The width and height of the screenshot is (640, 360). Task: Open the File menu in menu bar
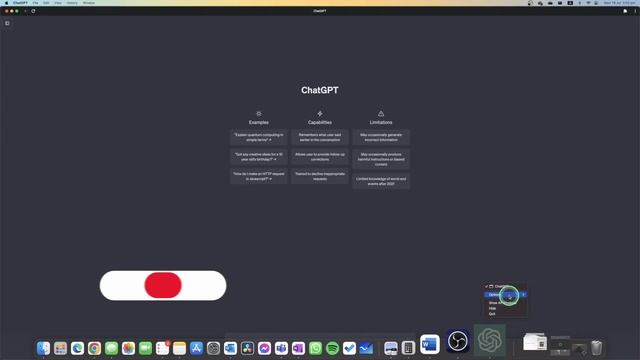point(36,3)
